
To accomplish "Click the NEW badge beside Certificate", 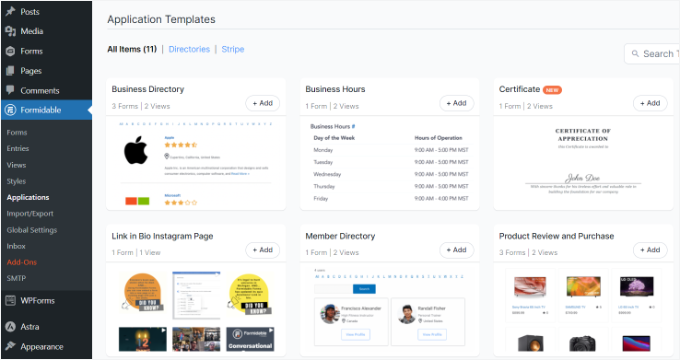I will click(552, 90).
